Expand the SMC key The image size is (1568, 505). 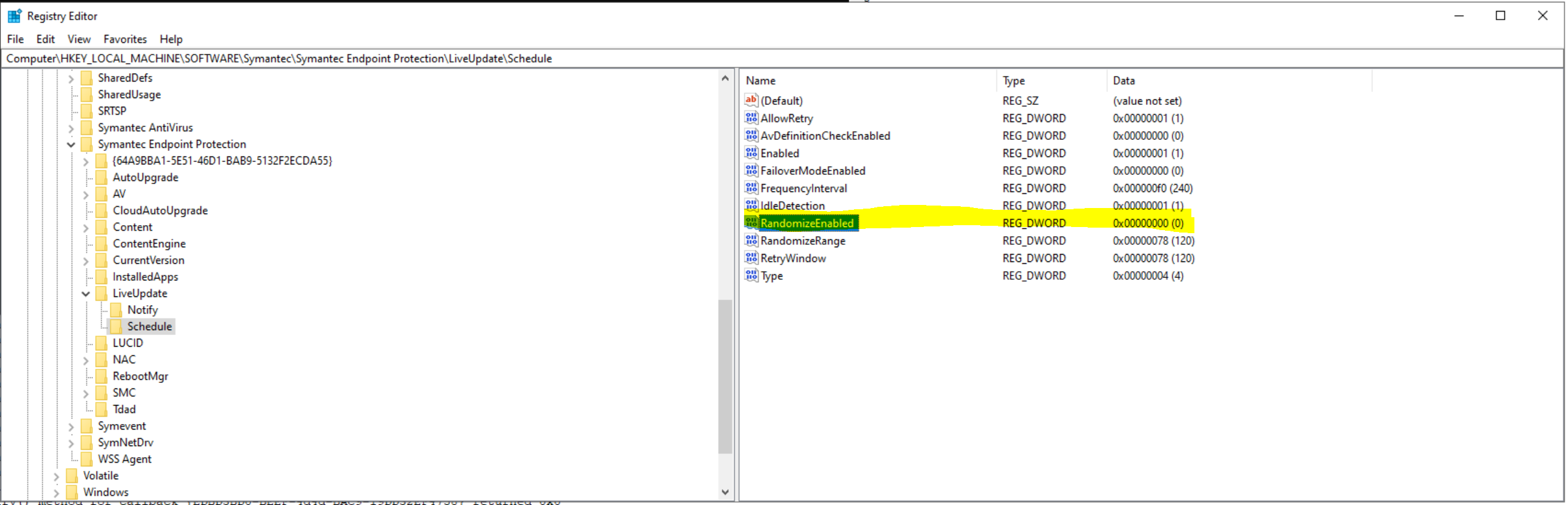[86, 393]
